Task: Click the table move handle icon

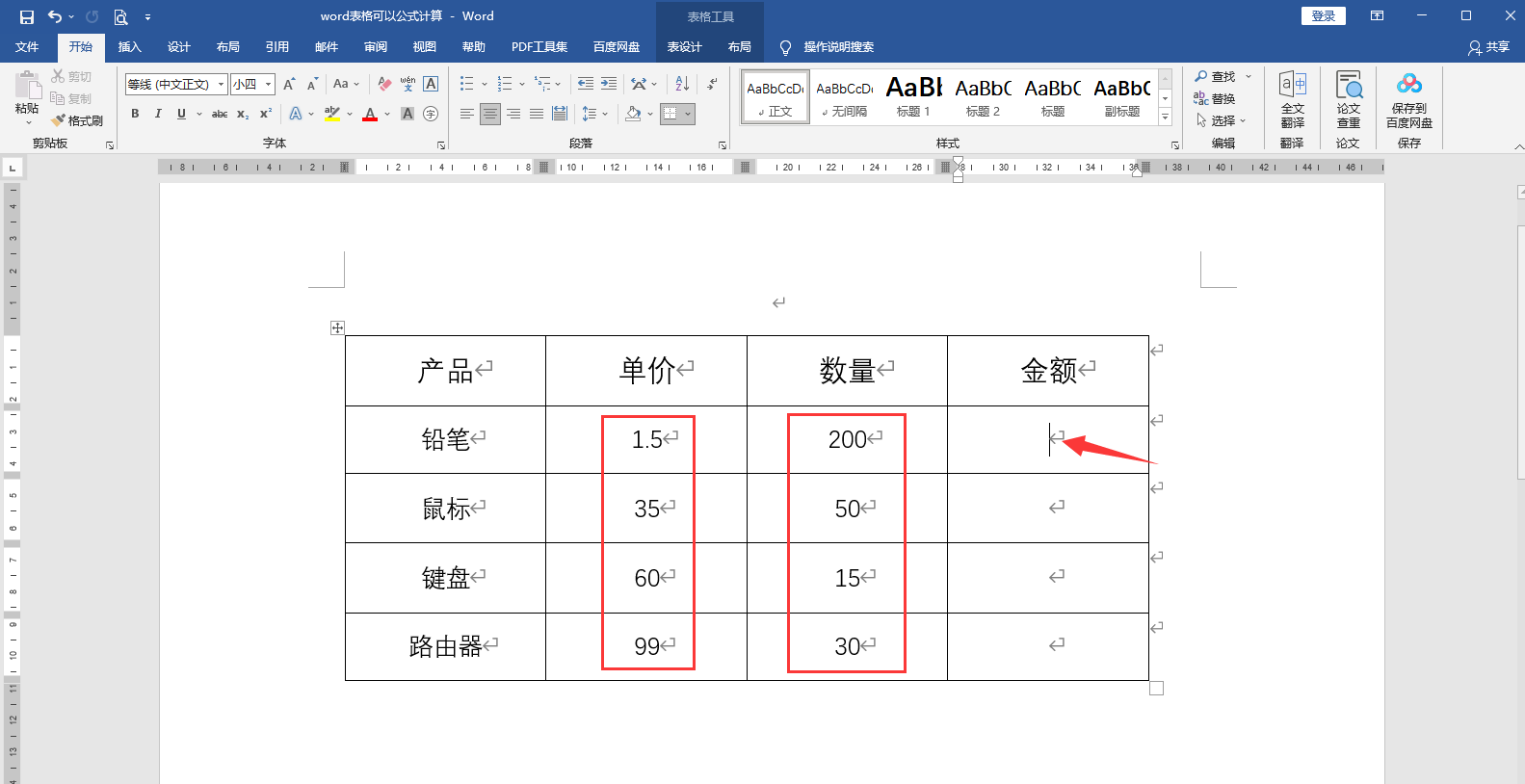Action: tap(337, 327)
